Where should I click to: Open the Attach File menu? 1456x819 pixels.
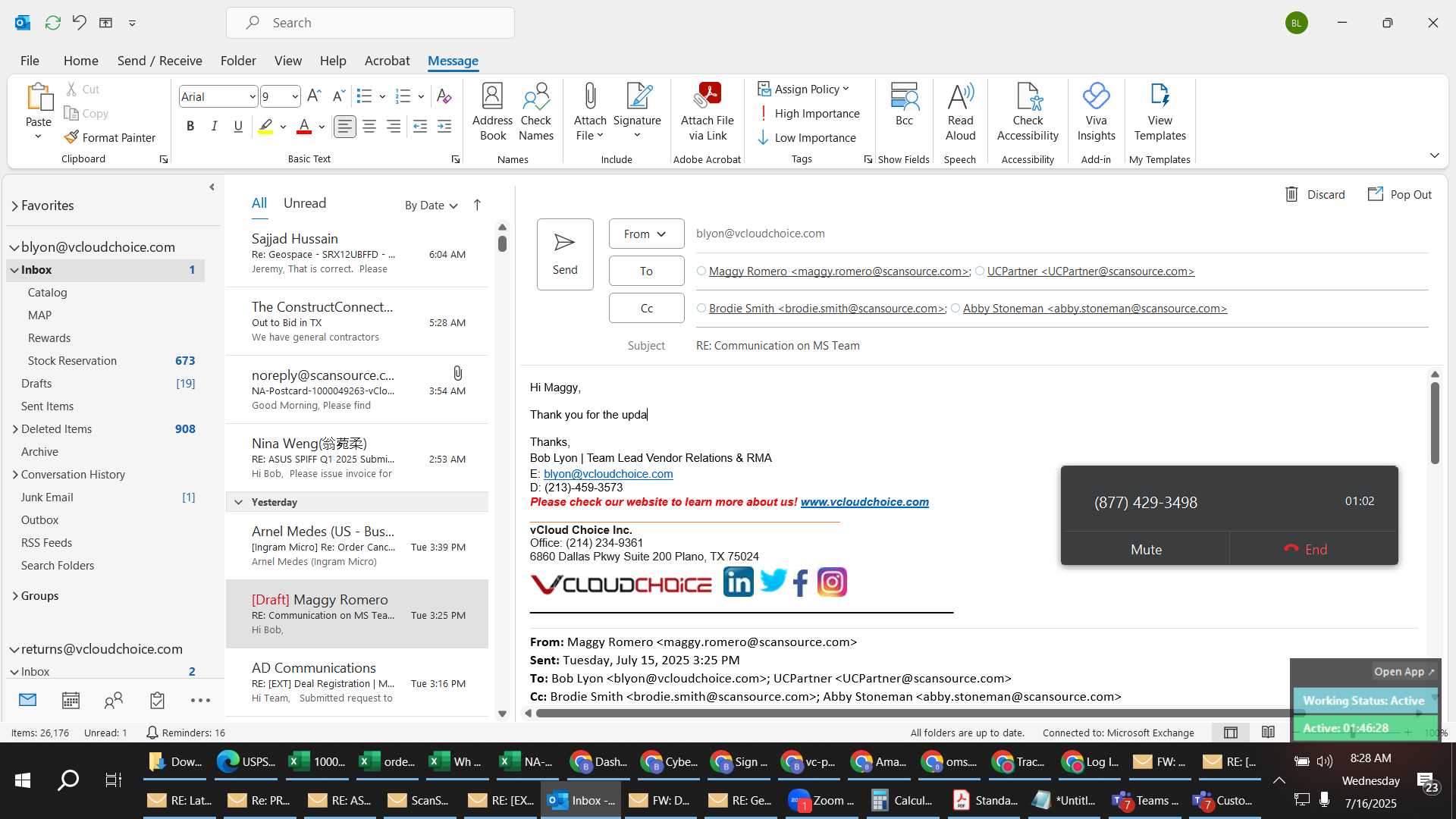click(590, 111)
